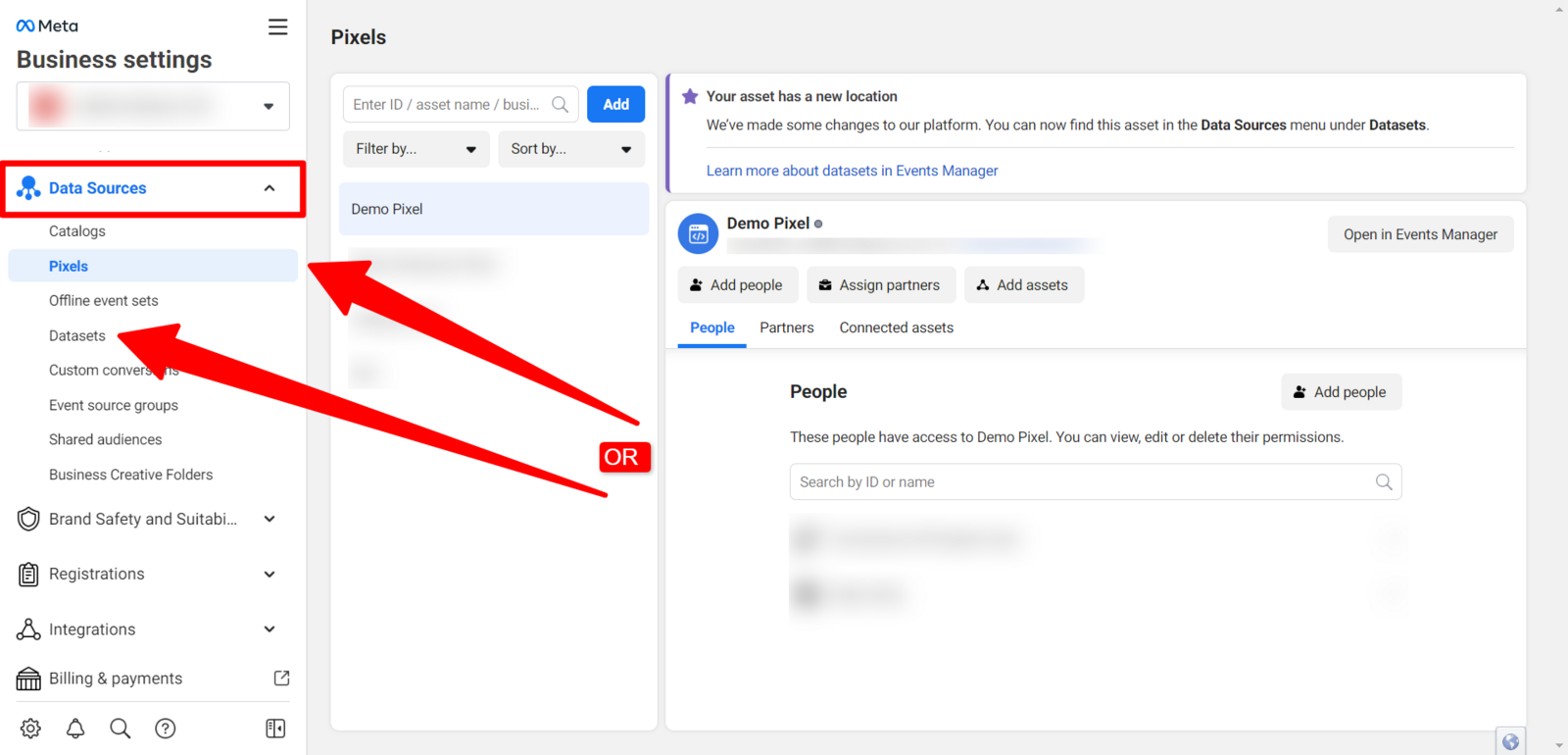The width and height of the screenshot is (1568, 755).
Task: Click the globe icon at bottom right
Action: [1510, 741]
